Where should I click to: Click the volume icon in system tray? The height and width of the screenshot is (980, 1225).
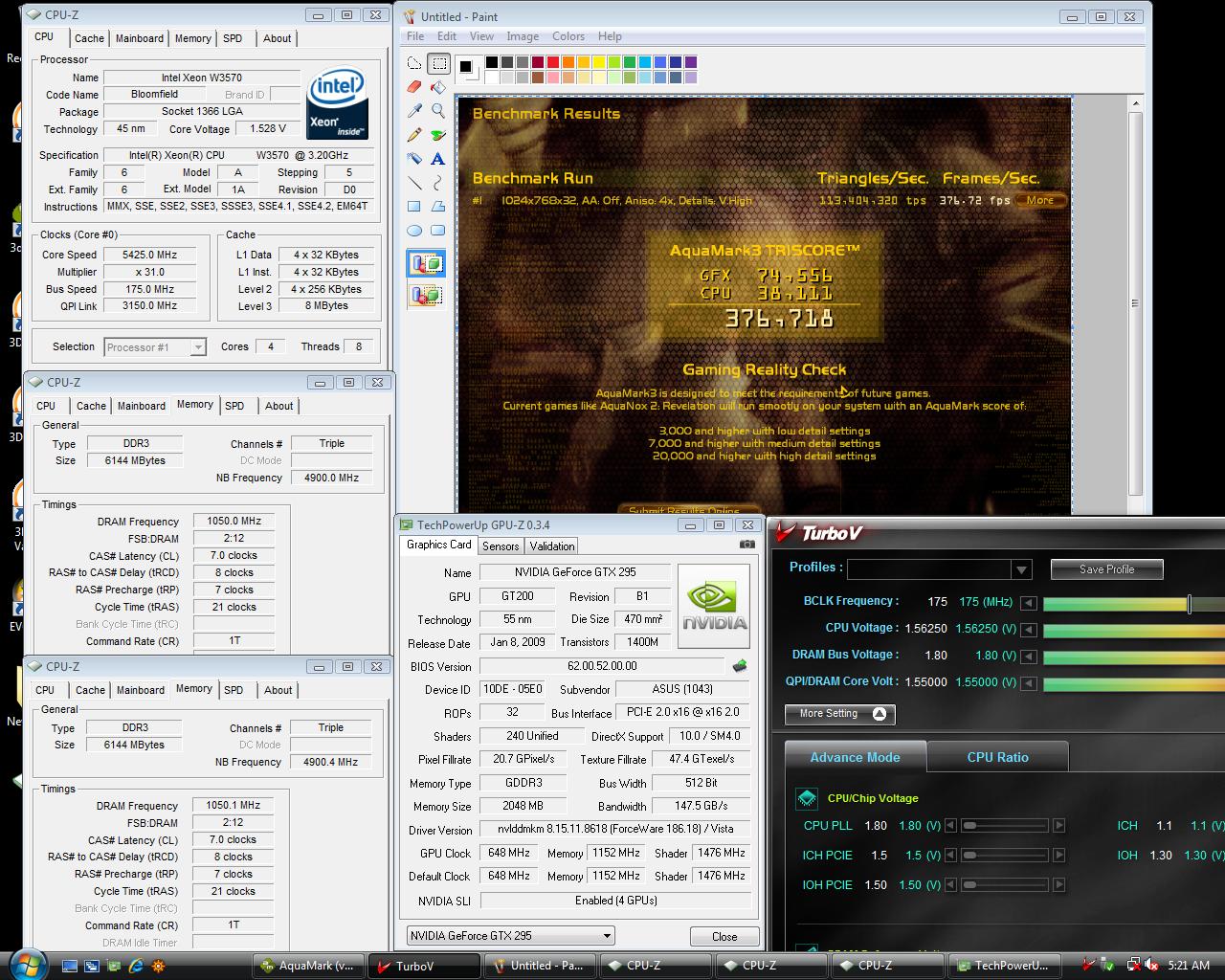pos(1153,966)
